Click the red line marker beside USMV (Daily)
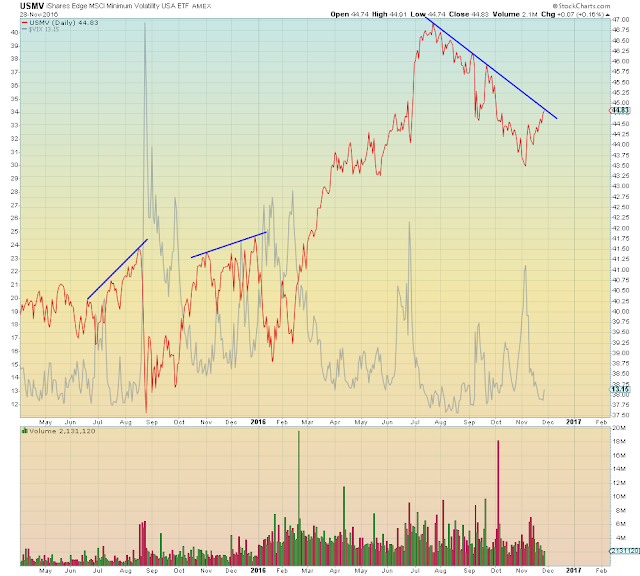 pyautogui.click(x=24, y=23)
